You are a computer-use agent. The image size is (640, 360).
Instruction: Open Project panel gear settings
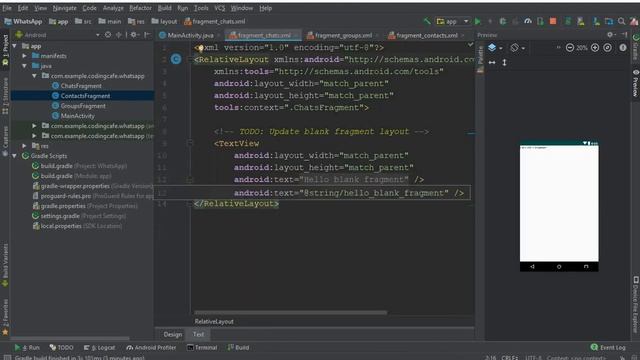[134, 35]
